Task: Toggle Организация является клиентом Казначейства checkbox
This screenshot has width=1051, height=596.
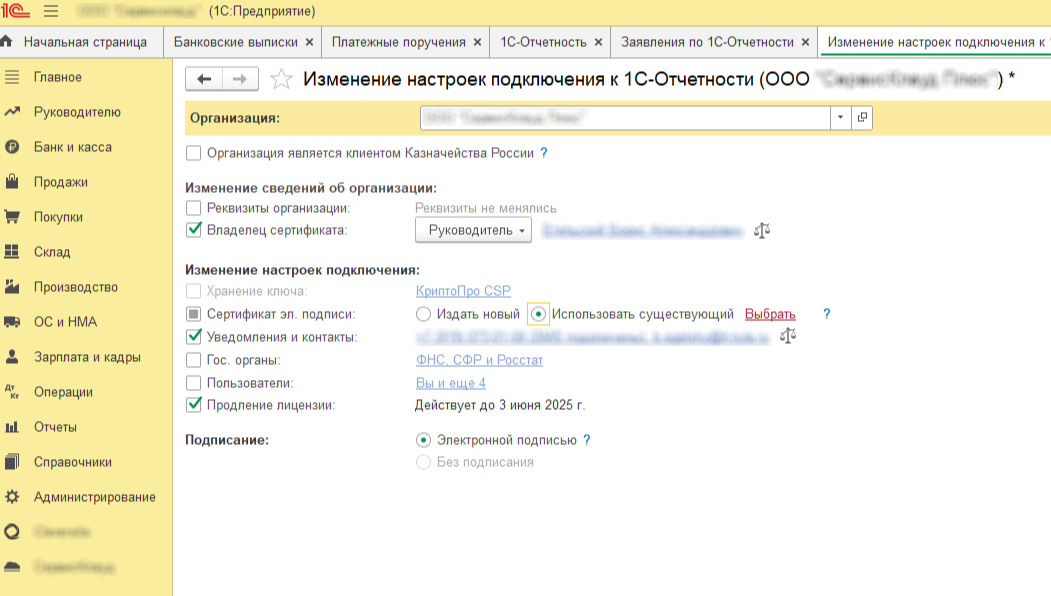Action: coord(193,153)
